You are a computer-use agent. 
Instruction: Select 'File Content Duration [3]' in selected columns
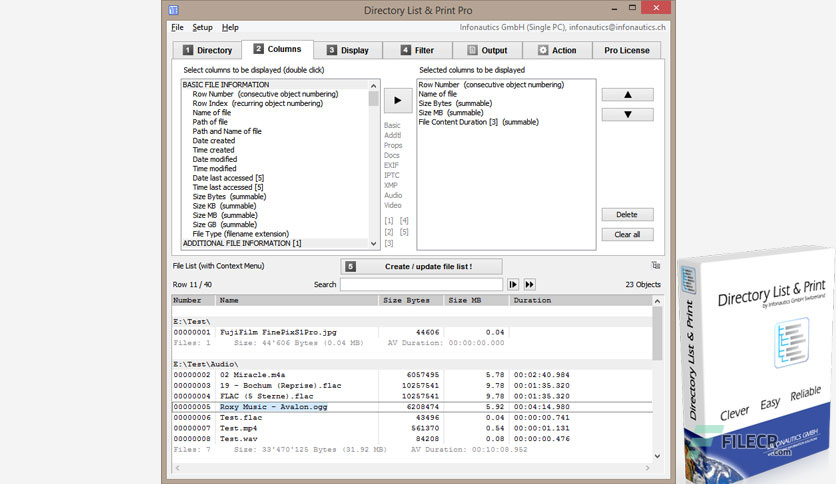[x=478, y=122]
